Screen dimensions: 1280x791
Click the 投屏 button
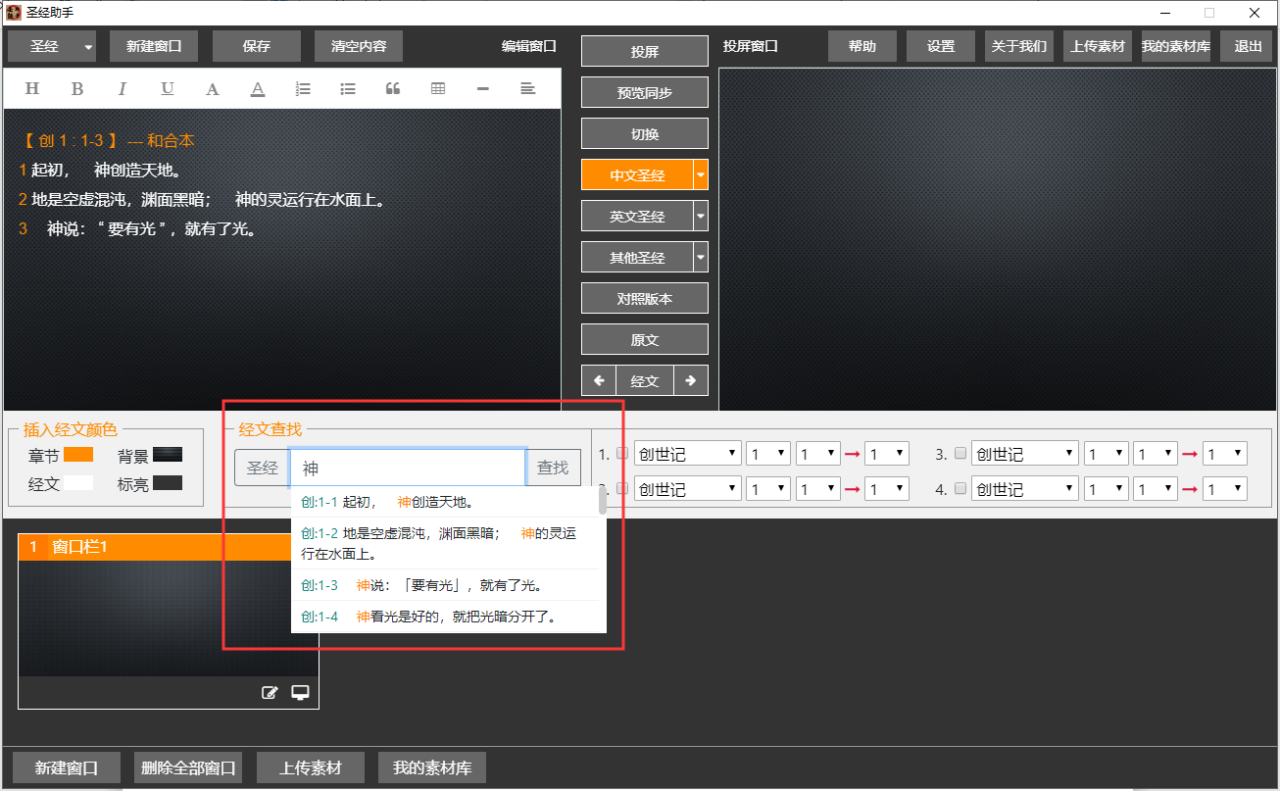click(x=644, y=52)
